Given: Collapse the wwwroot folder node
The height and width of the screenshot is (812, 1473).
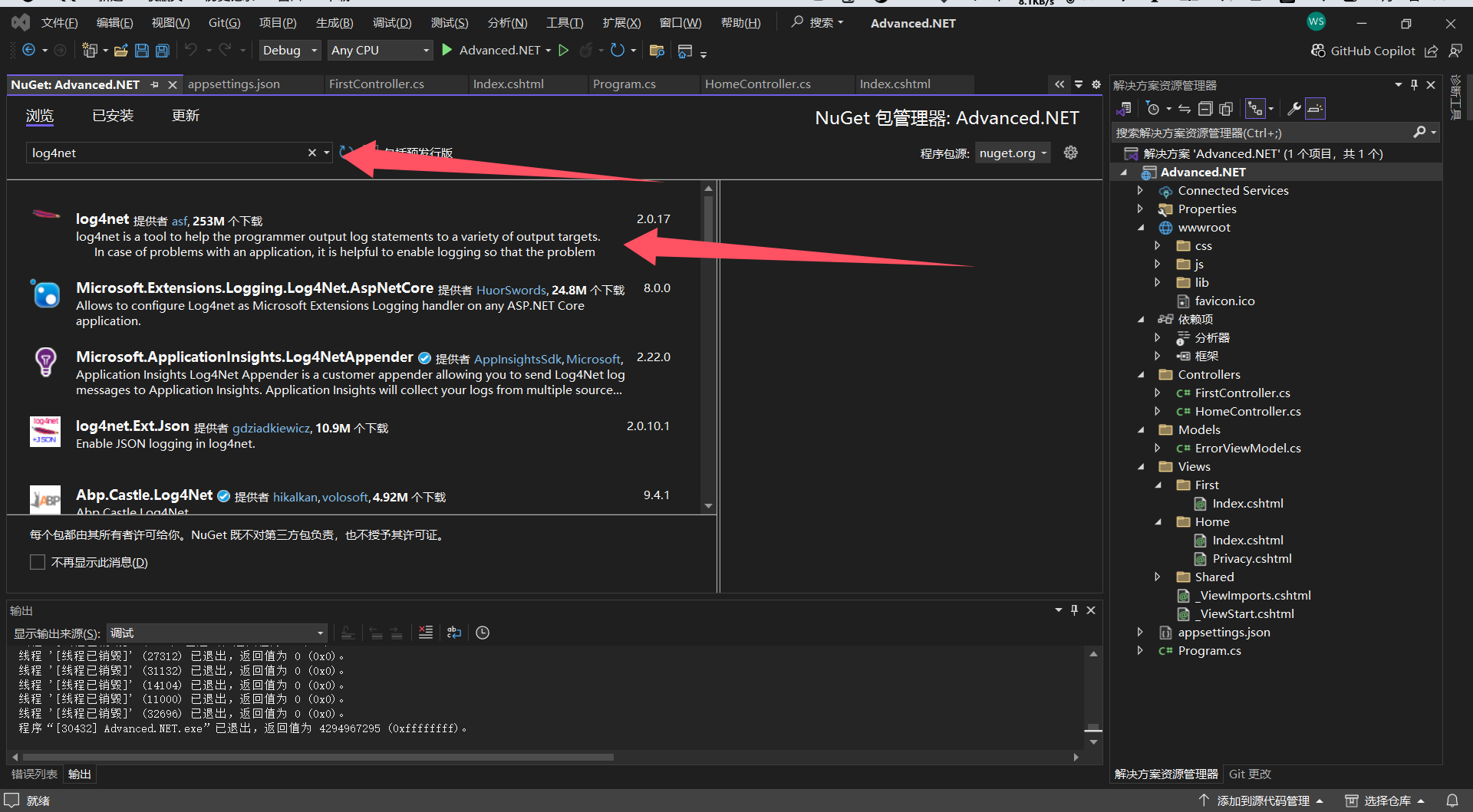Looking at the screenshot, I should [x=1140, y=227].
